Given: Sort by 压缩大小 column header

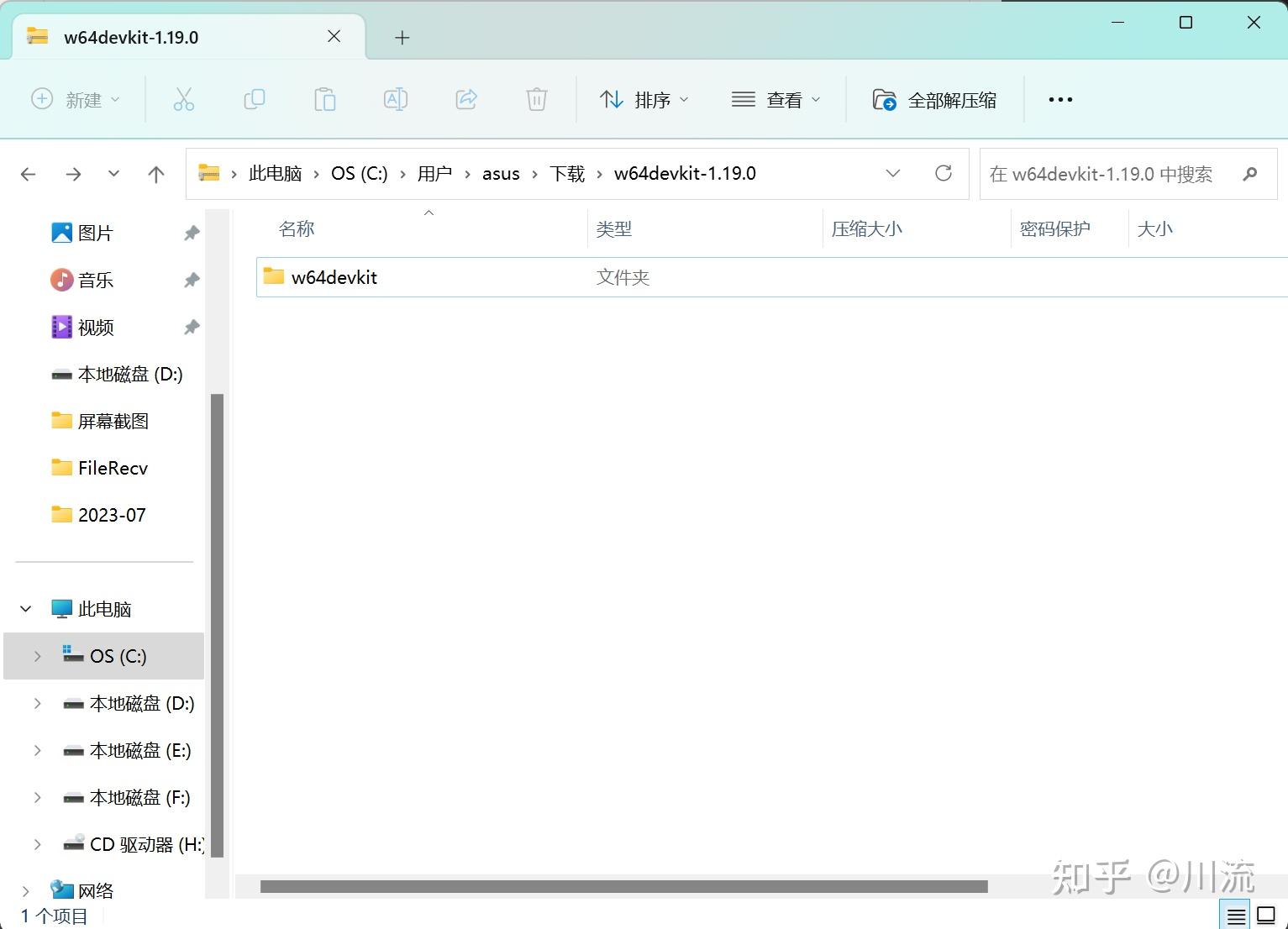Looking at the screenshot, I should coord(867,229).
